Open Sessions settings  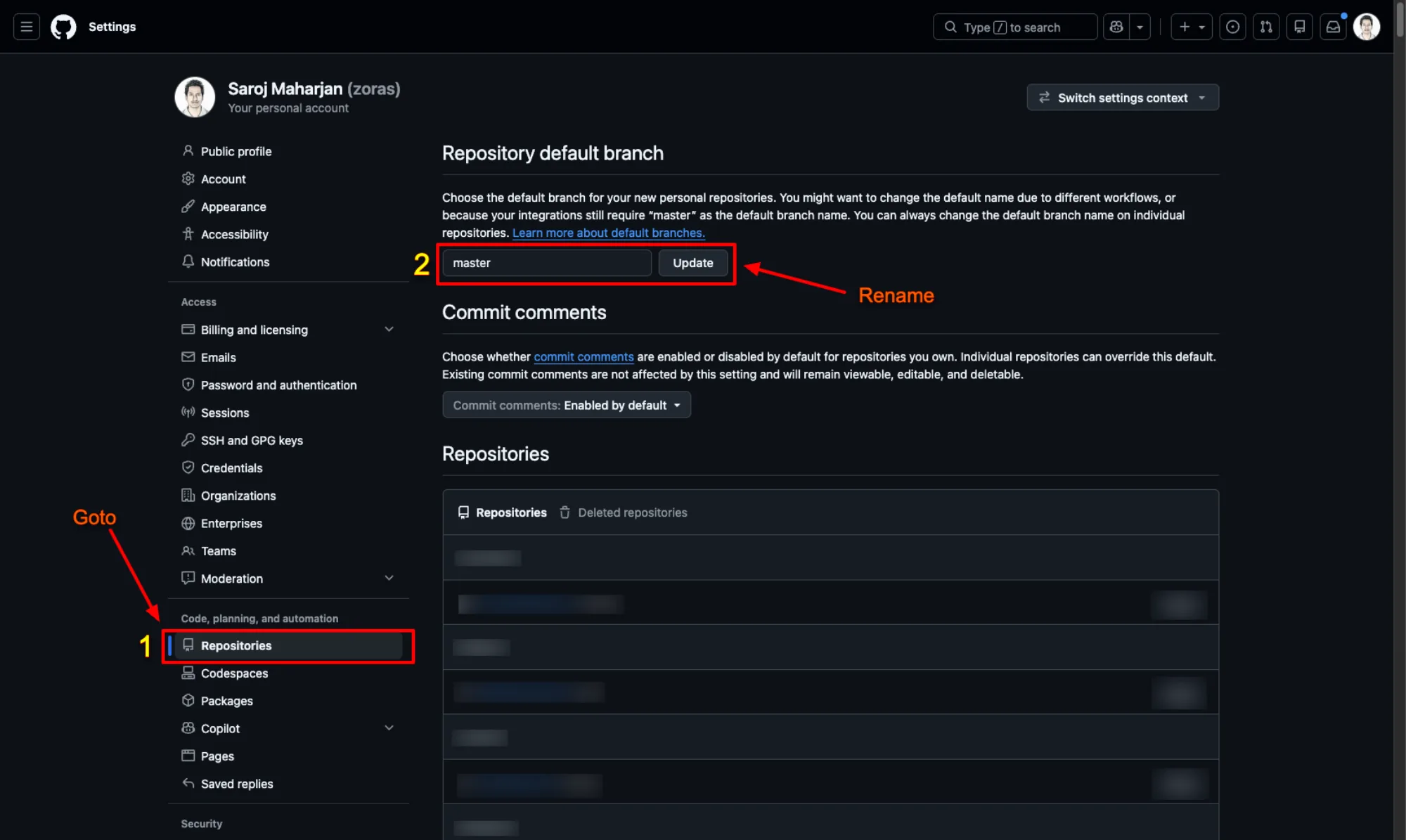(288, 413)
